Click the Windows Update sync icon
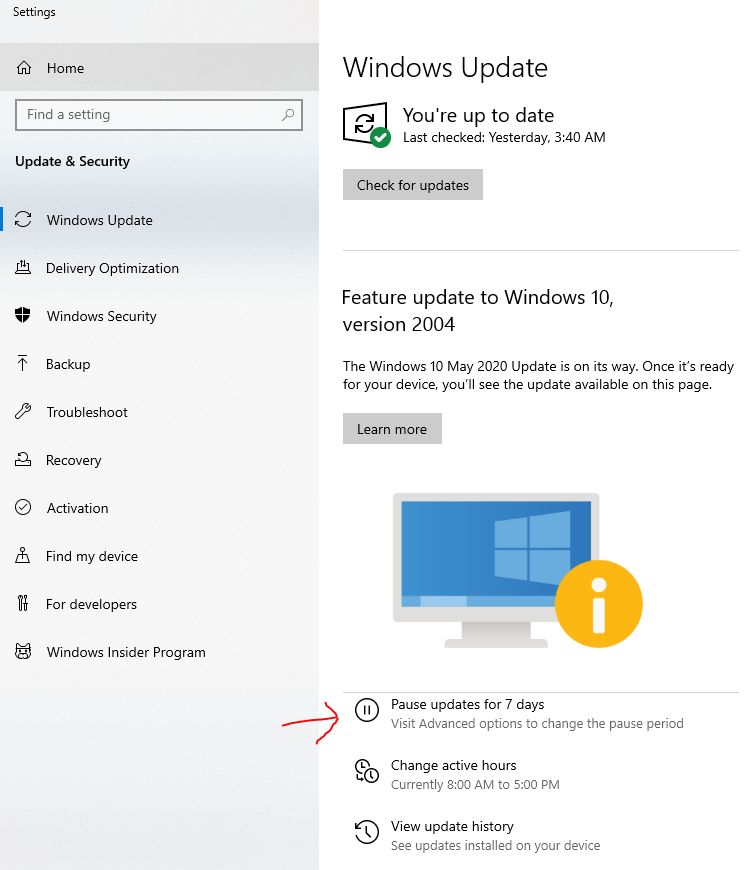 pos(24,220)
